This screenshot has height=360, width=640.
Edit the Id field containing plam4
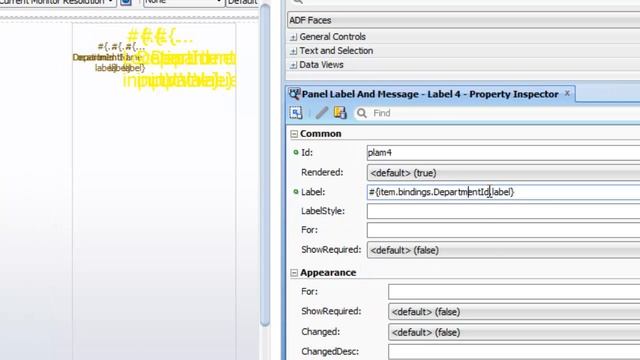(x=503, y=153)
